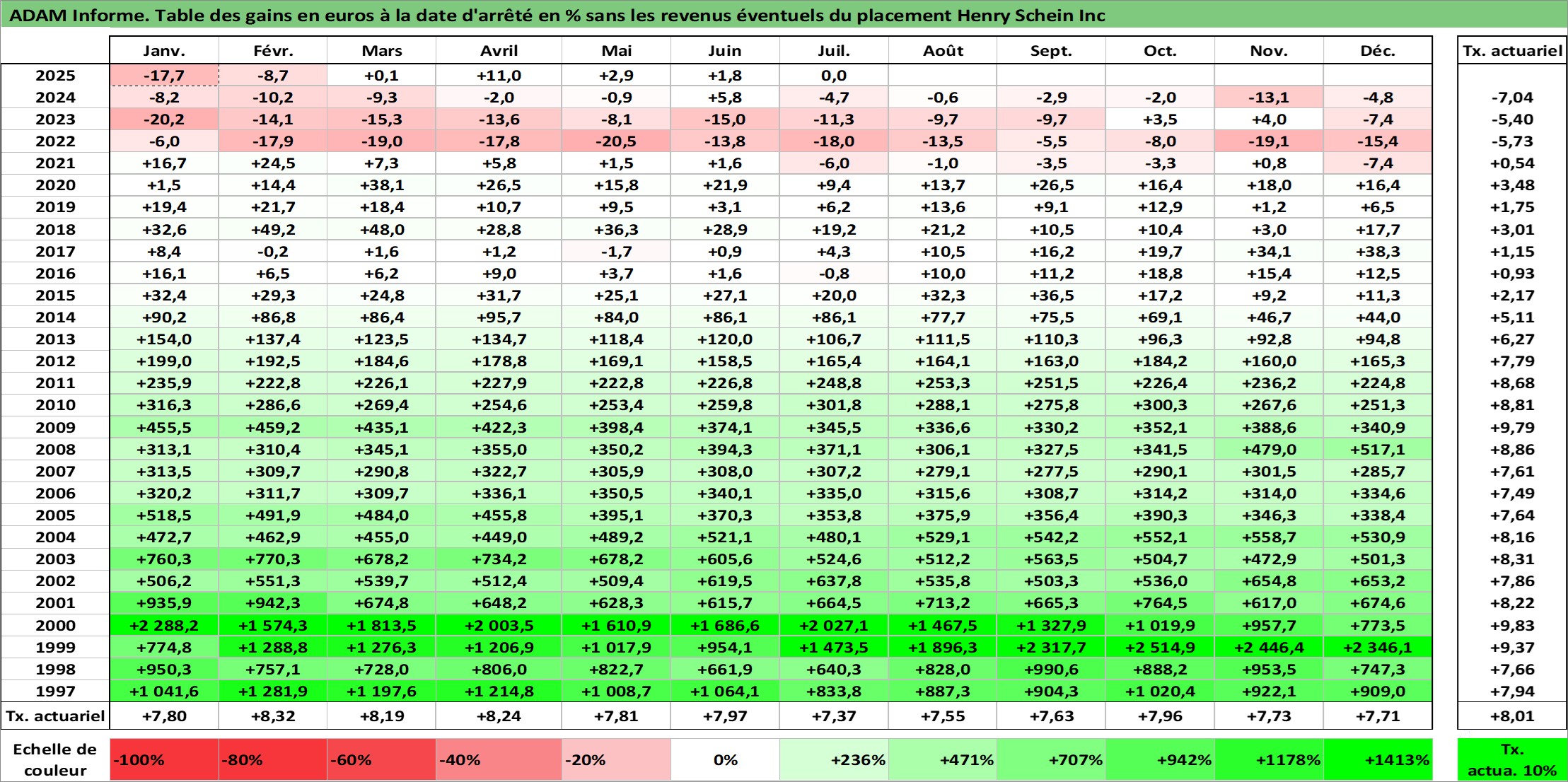This screenshot has height=782, width=1568.
Task: Click the cell value +38,1 for Mars 2020
Action: (x=381, y=185)
